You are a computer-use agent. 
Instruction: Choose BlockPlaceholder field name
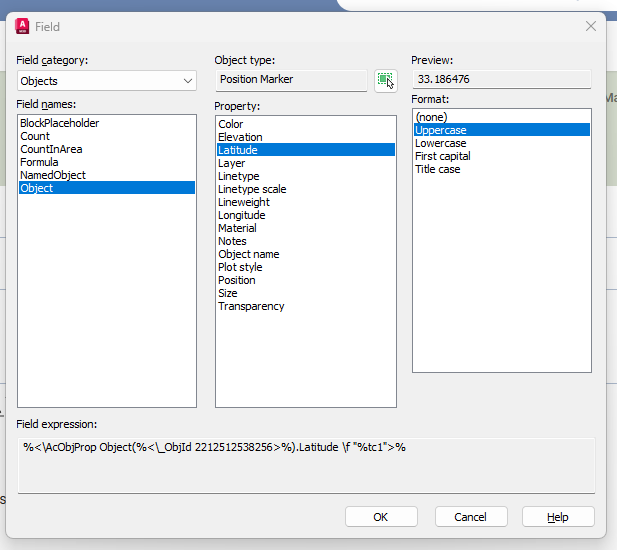pos(60,123)
